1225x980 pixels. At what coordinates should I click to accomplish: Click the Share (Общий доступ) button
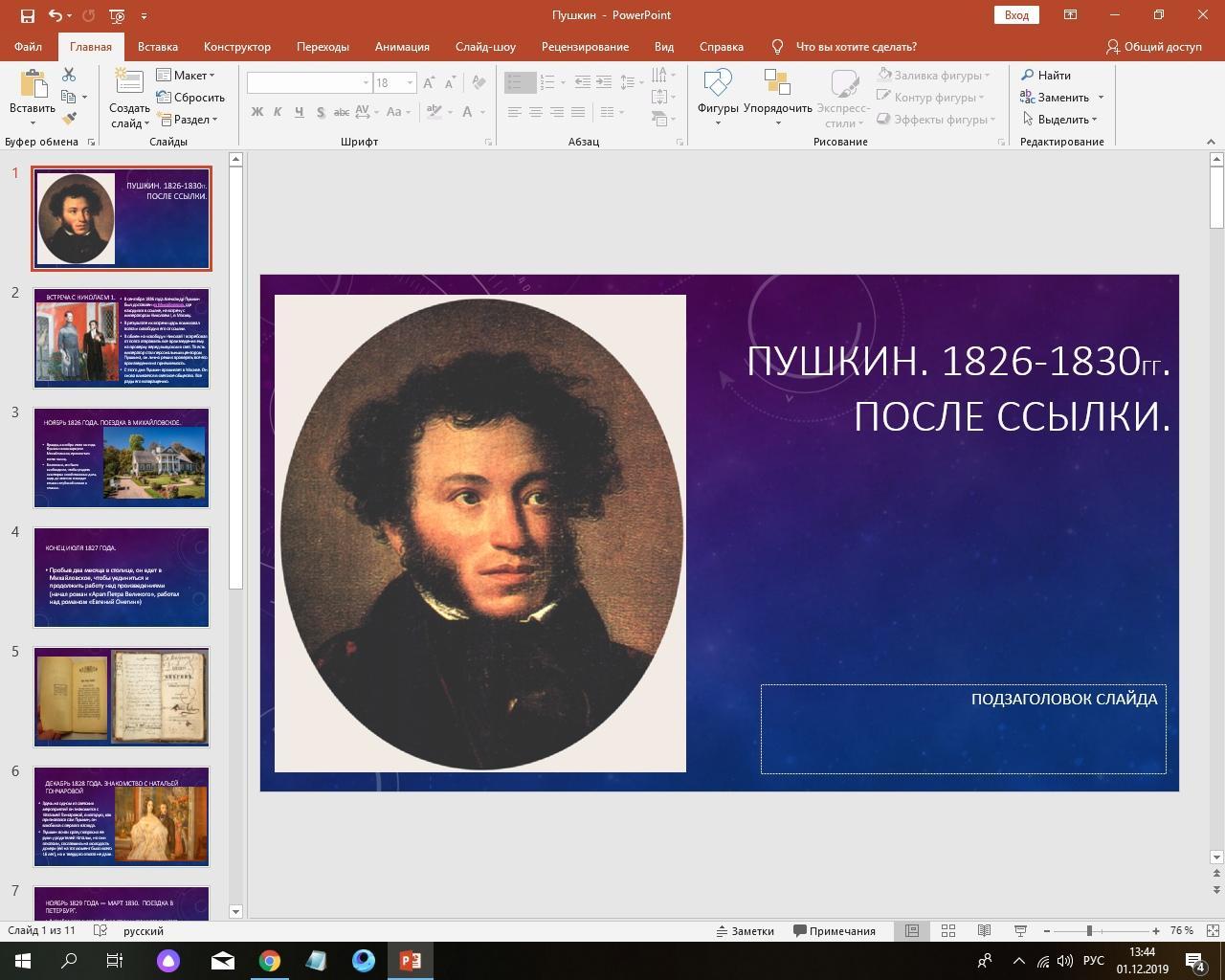pos(1153,46)
